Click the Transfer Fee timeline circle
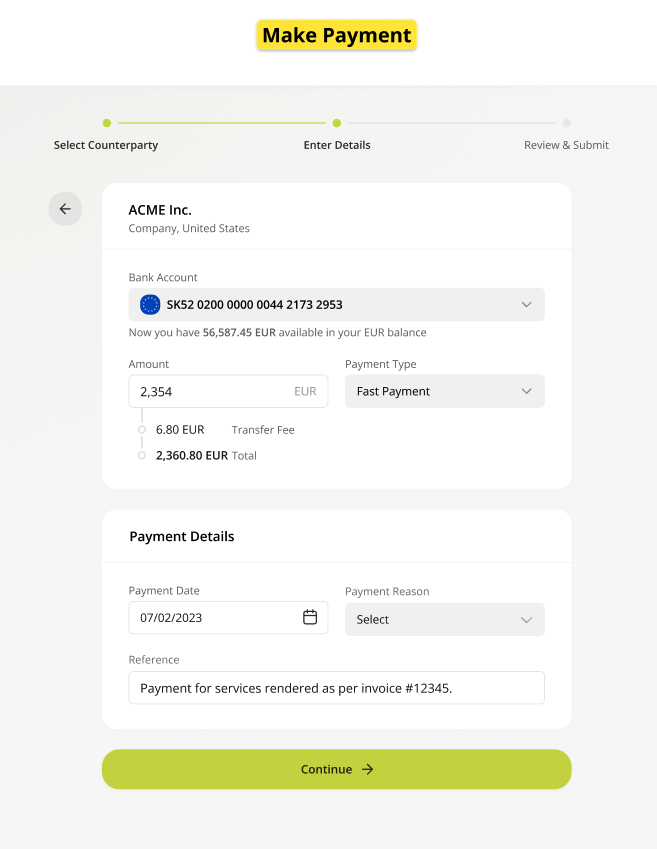The width and height of the screenshot is (657, 849). tap(142, 429)
